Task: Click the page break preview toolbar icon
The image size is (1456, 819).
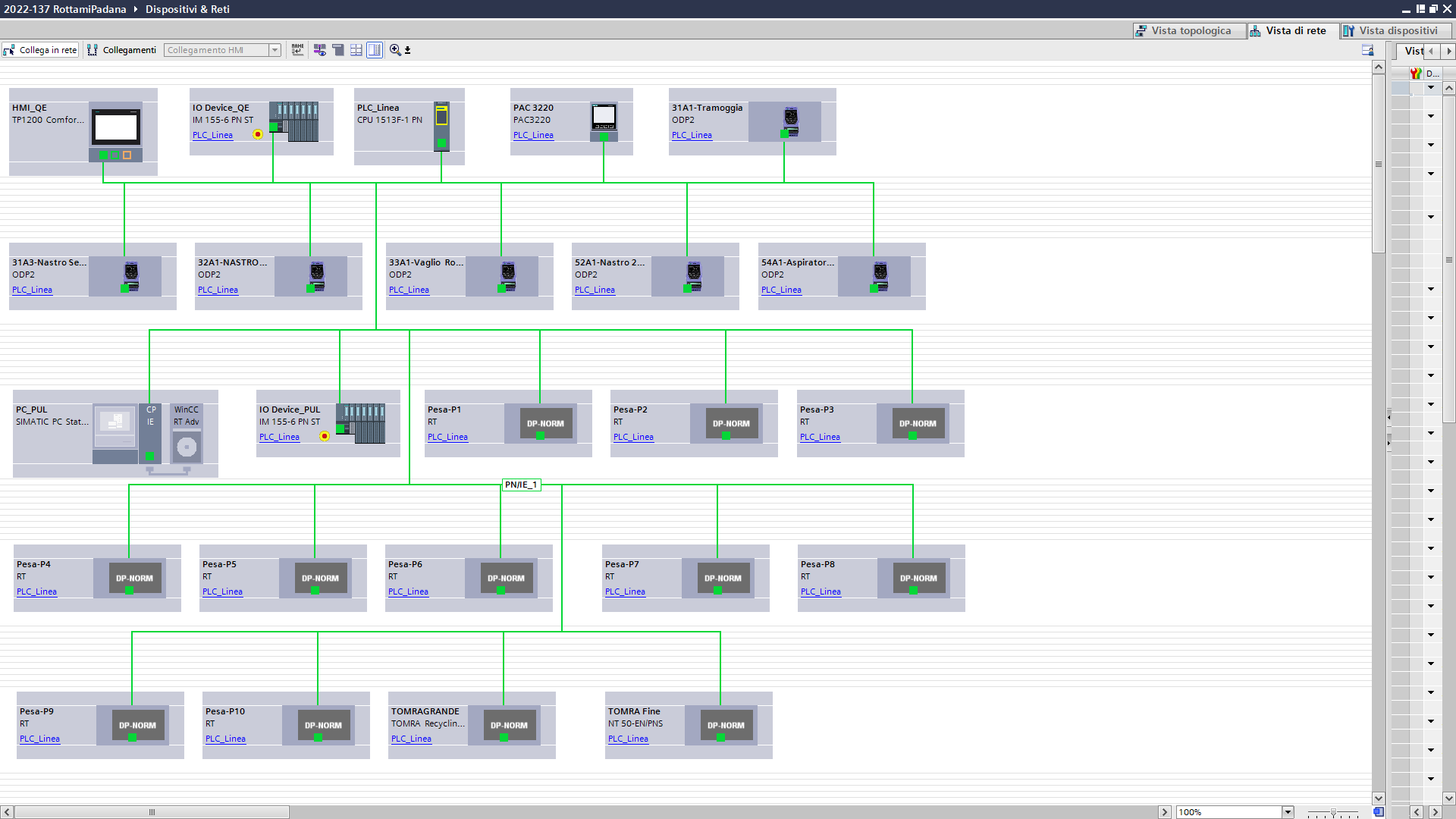Action: (338, 50)
